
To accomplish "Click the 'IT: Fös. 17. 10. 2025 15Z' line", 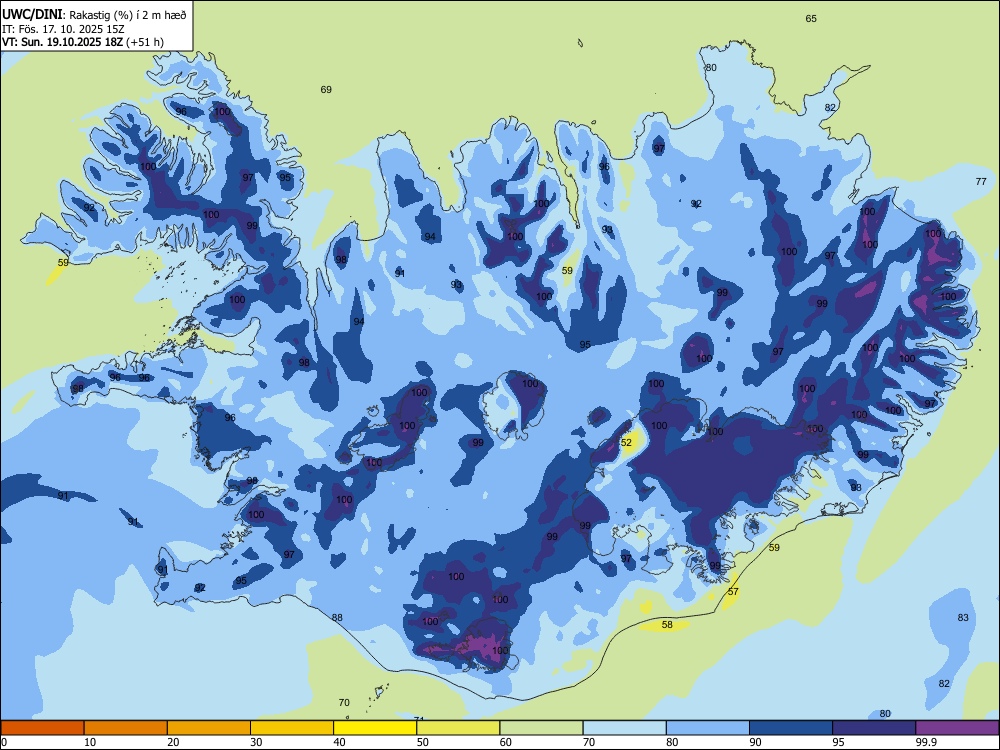I will coord(63,29).
